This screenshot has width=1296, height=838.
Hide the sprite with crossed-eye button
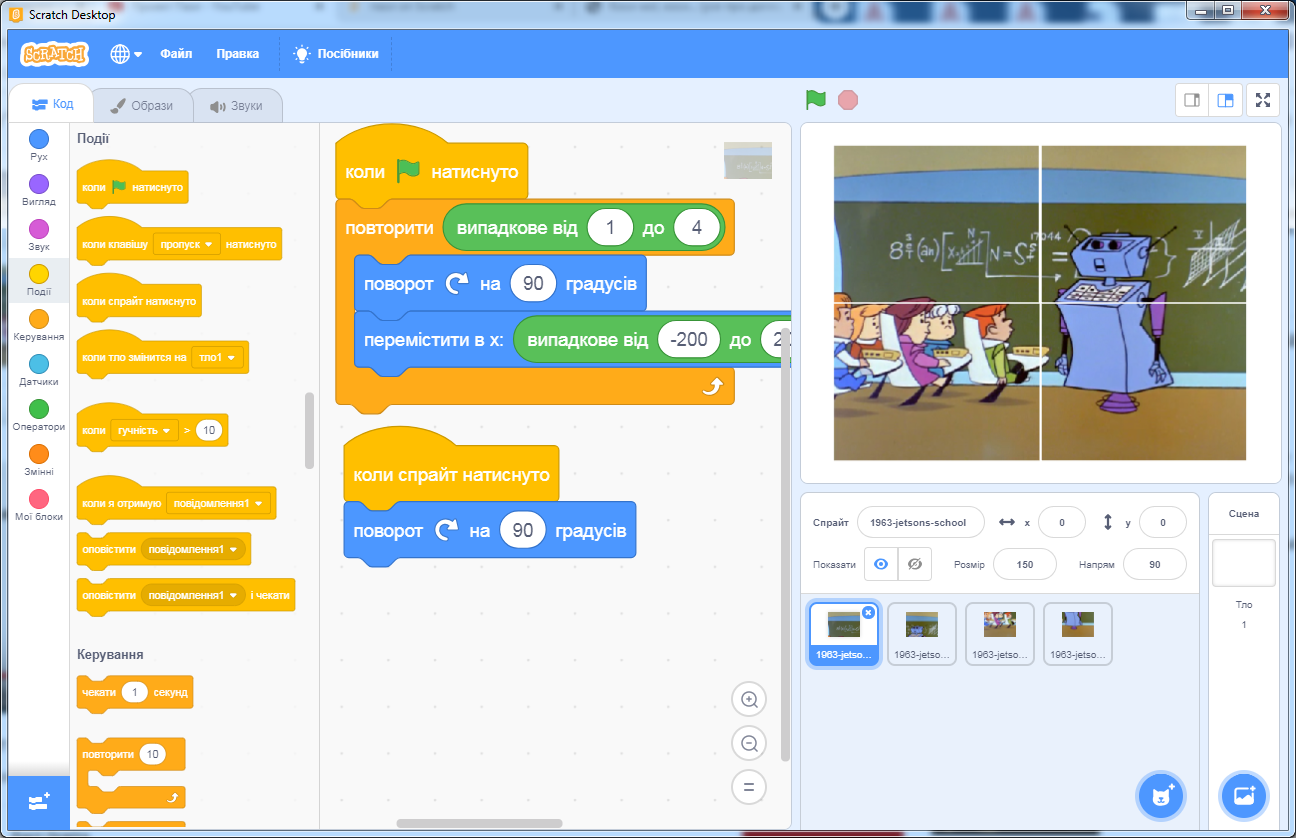914,564
